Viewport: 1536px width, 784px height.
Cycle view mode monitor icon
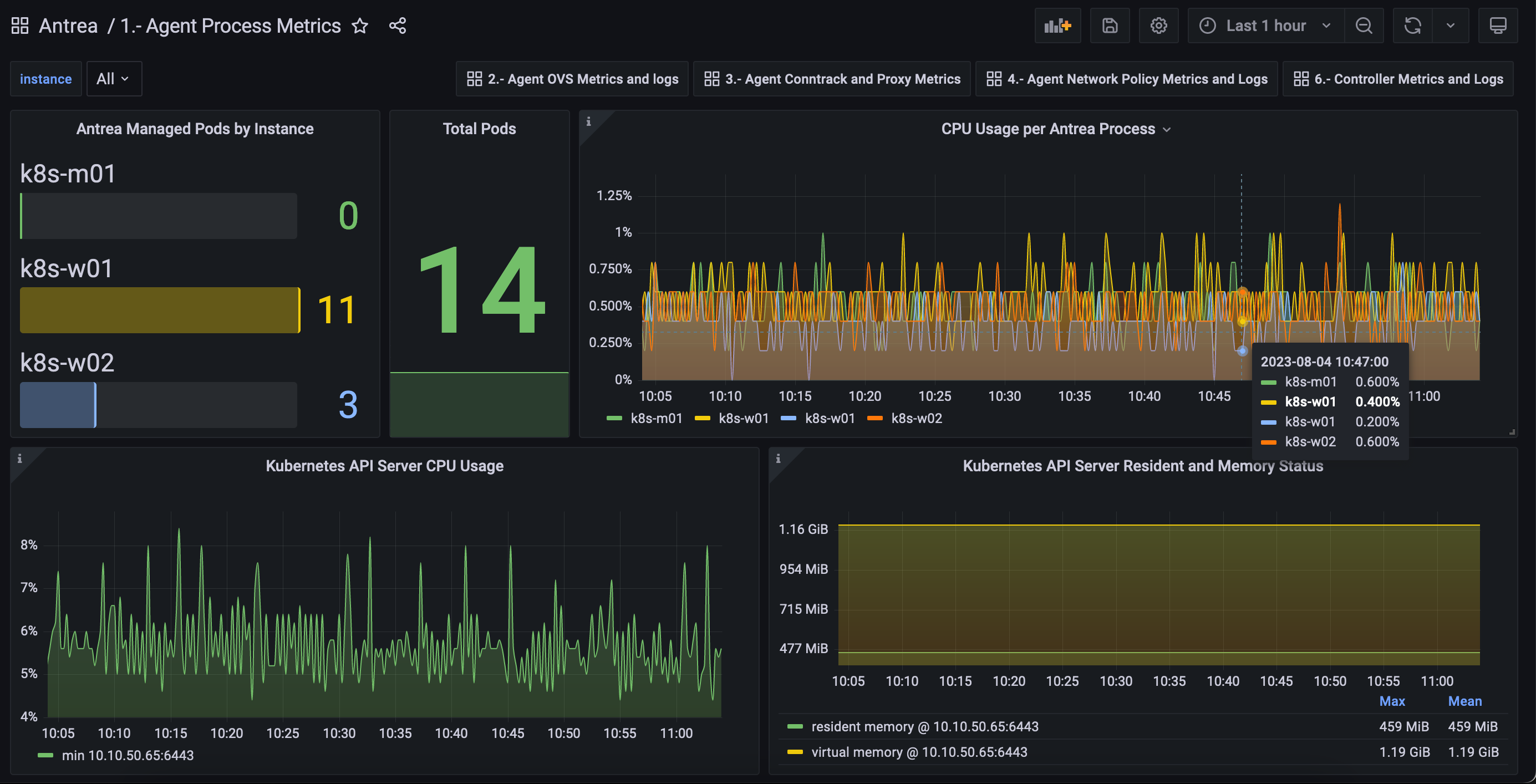coord(1498,26)
